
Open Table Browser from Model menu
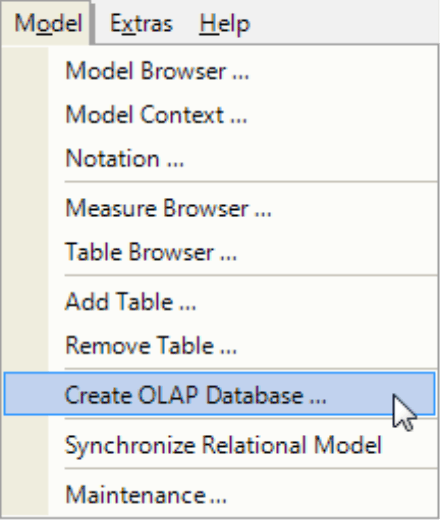(220, 252)
